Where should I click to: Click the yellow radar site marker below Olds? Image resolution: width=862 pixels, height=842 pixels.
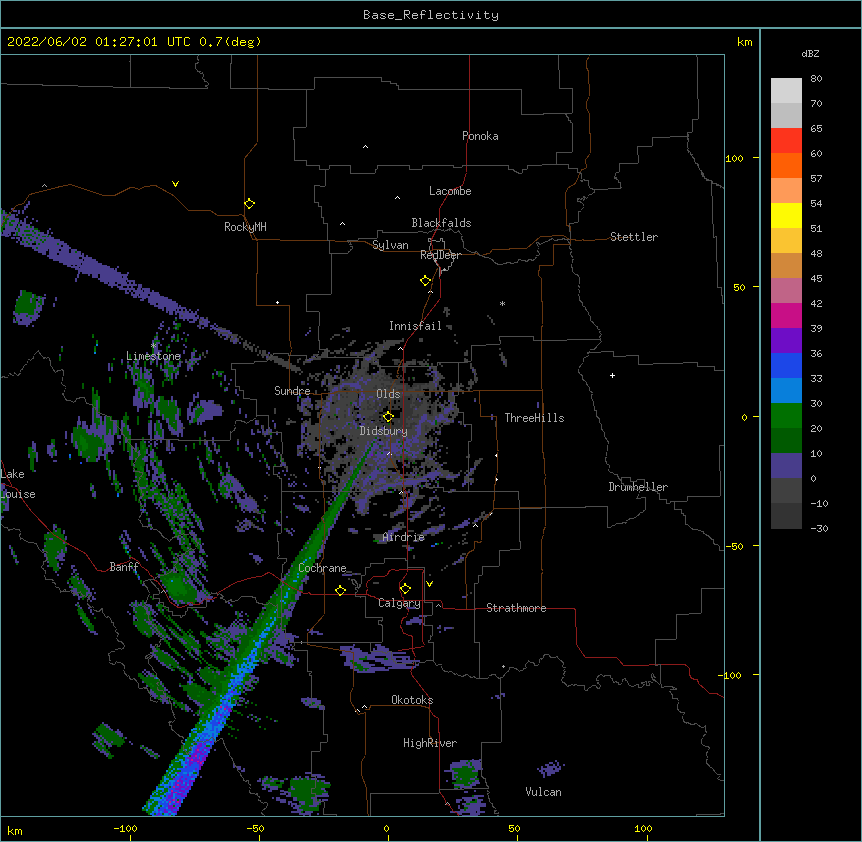pos(388,417)
